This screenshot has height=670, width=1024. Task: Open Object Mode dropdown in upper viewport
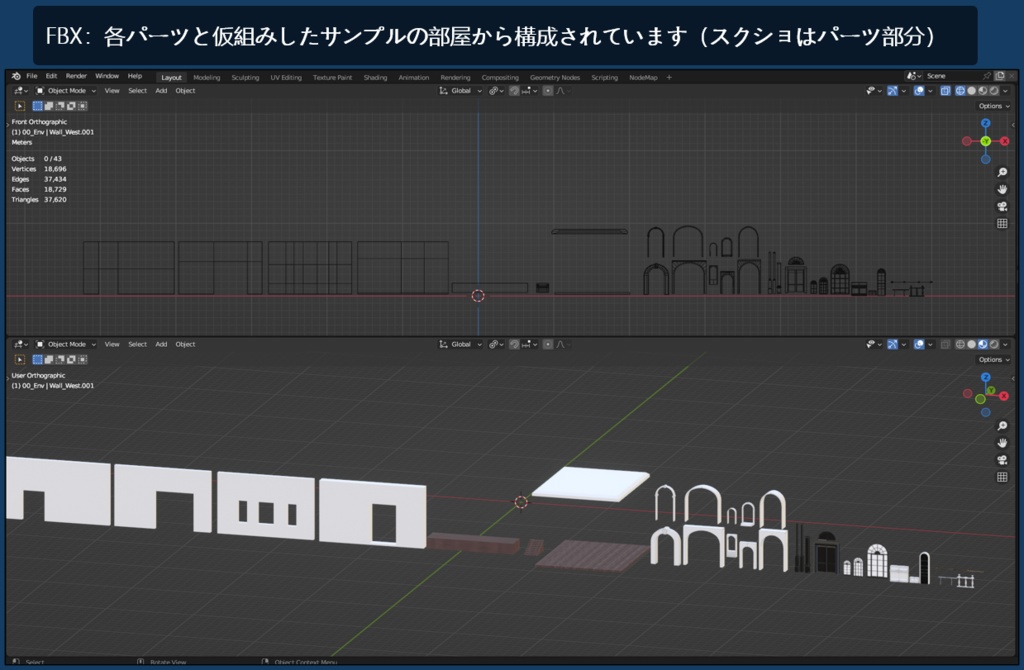pyautogui.click(x=65, y=91)
